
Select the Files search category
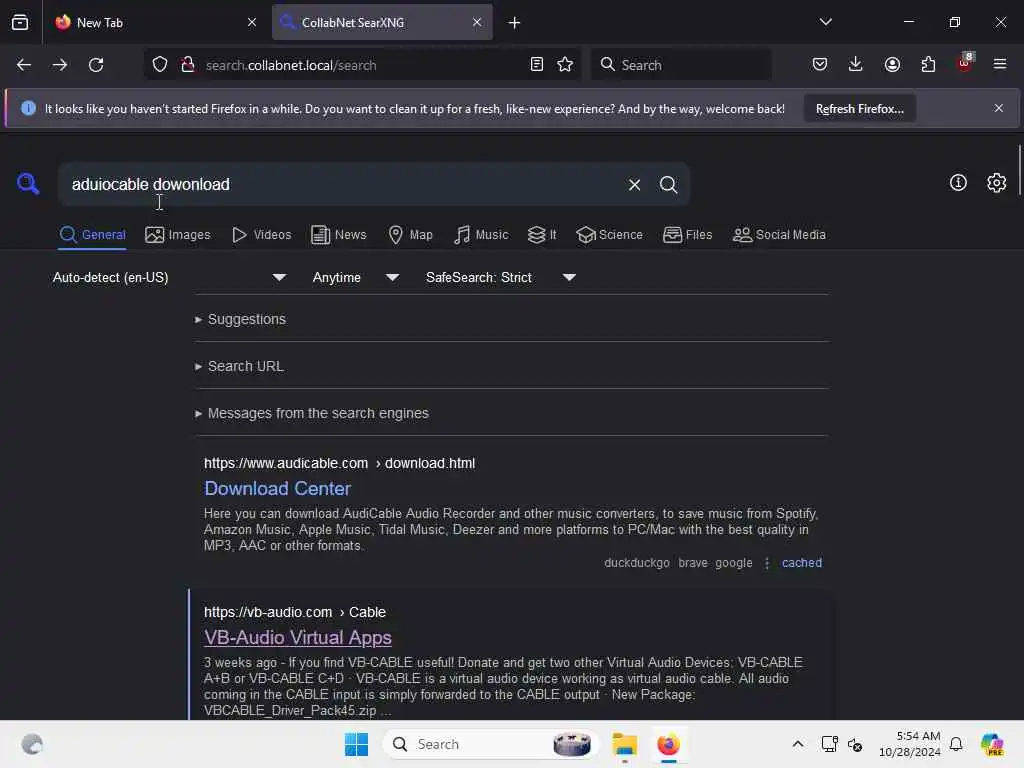688,235
